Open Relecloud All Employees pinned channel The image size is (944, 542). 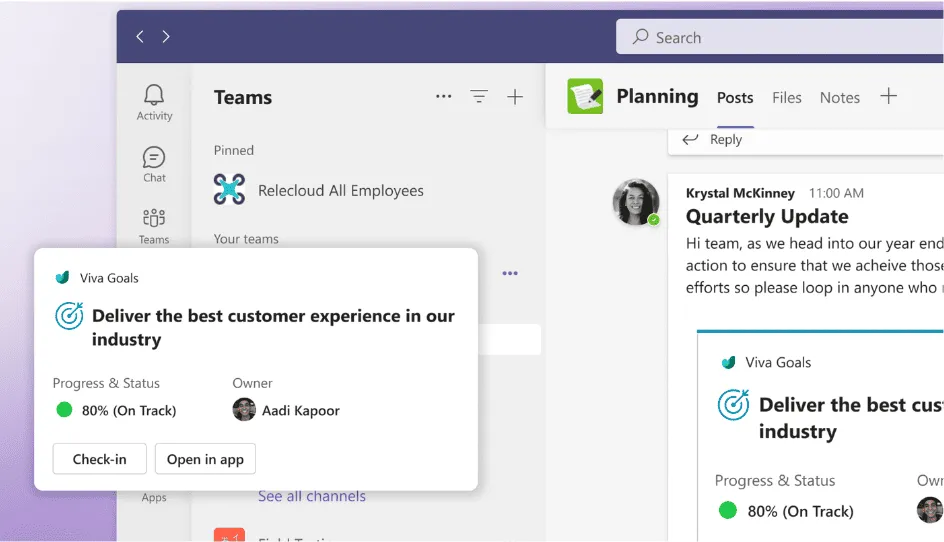click(340, 190)
